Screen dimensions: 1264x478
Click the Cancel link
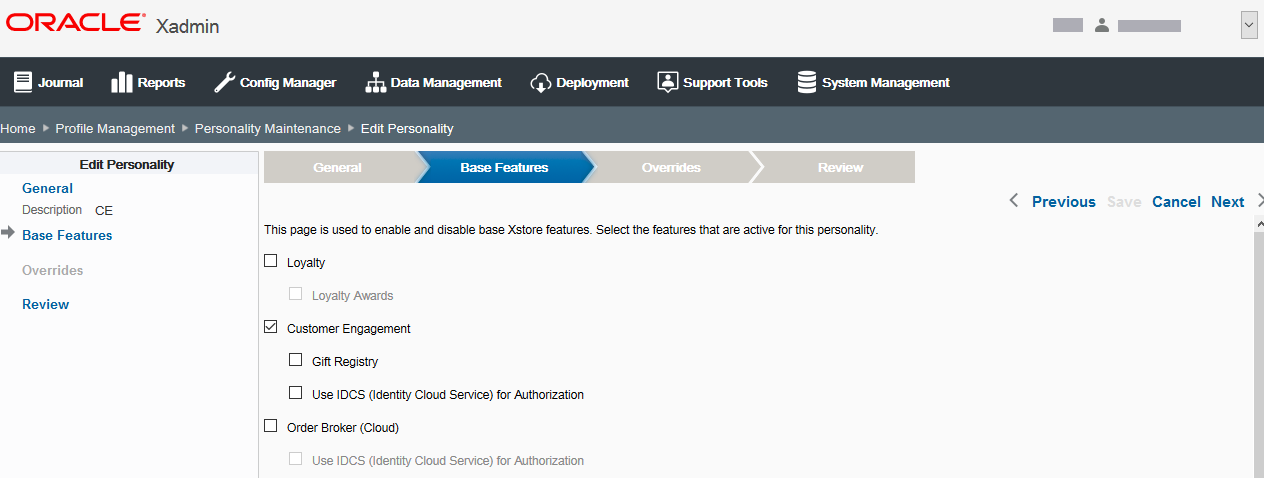pyautogui.click(x=1176, y=201)
